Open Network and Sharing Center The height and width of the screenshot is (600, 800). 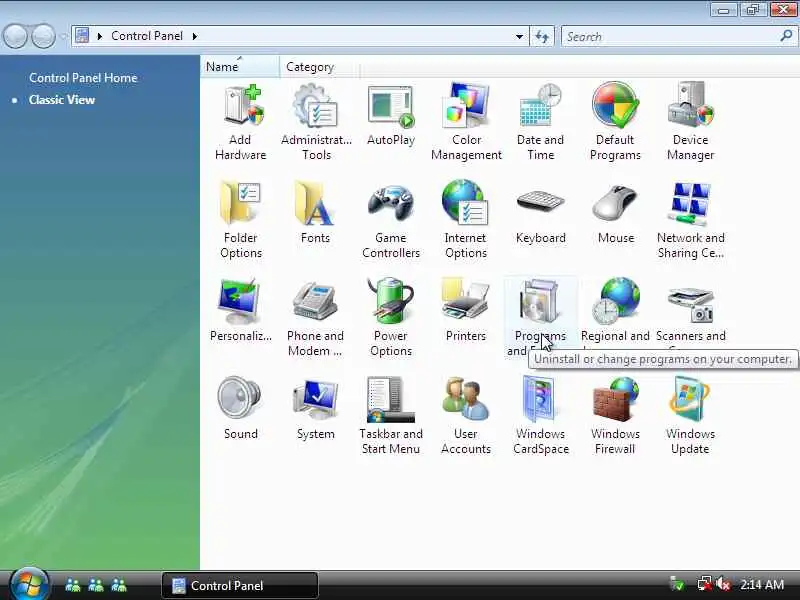[x=690, y=219]
